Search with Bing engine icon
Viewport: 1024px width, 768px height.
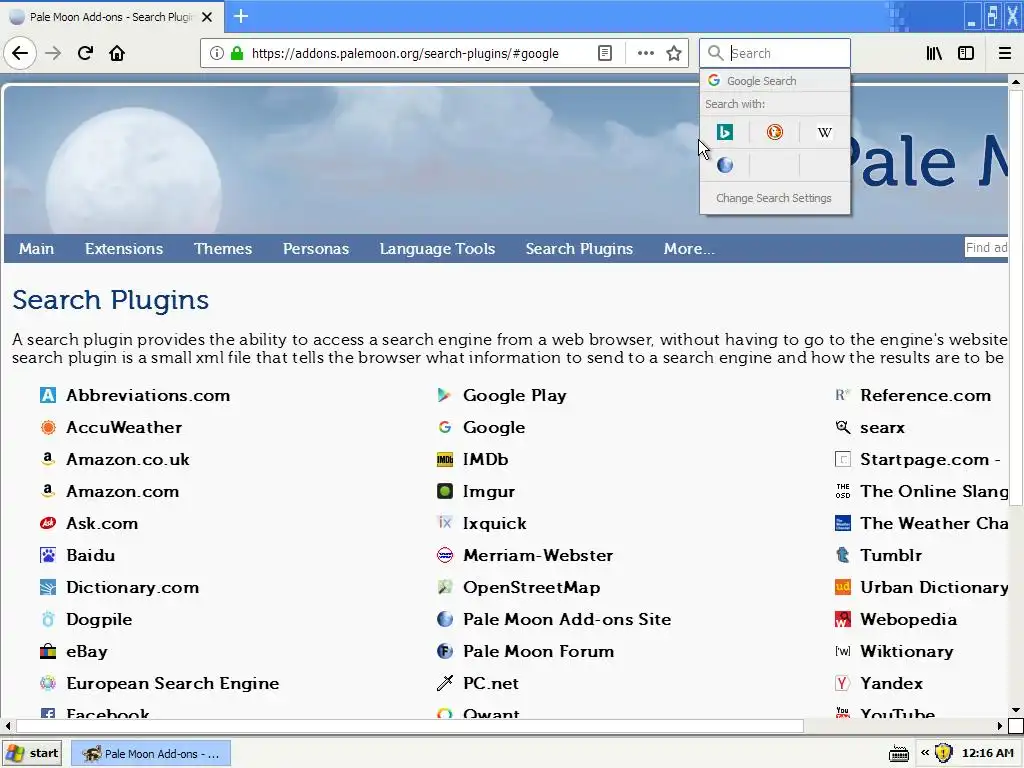pos(725,132)
